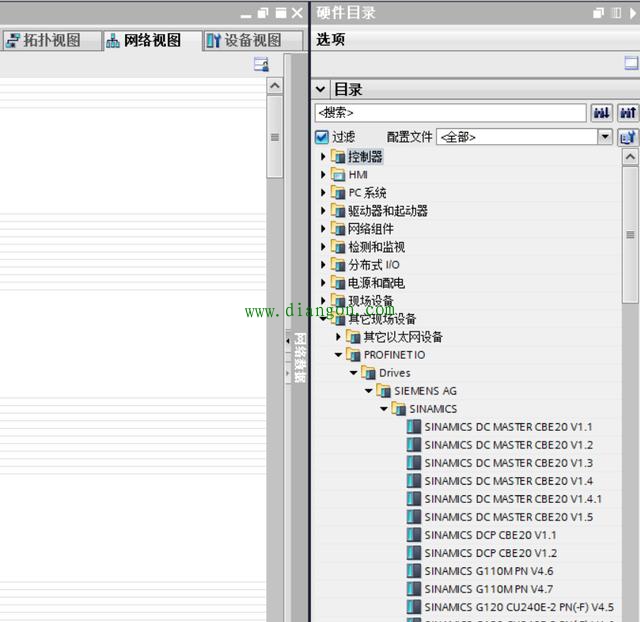The height and width of the screenshot is (622, 640).
Task: Collapse the 目录 section header
Action: [321, 89]
